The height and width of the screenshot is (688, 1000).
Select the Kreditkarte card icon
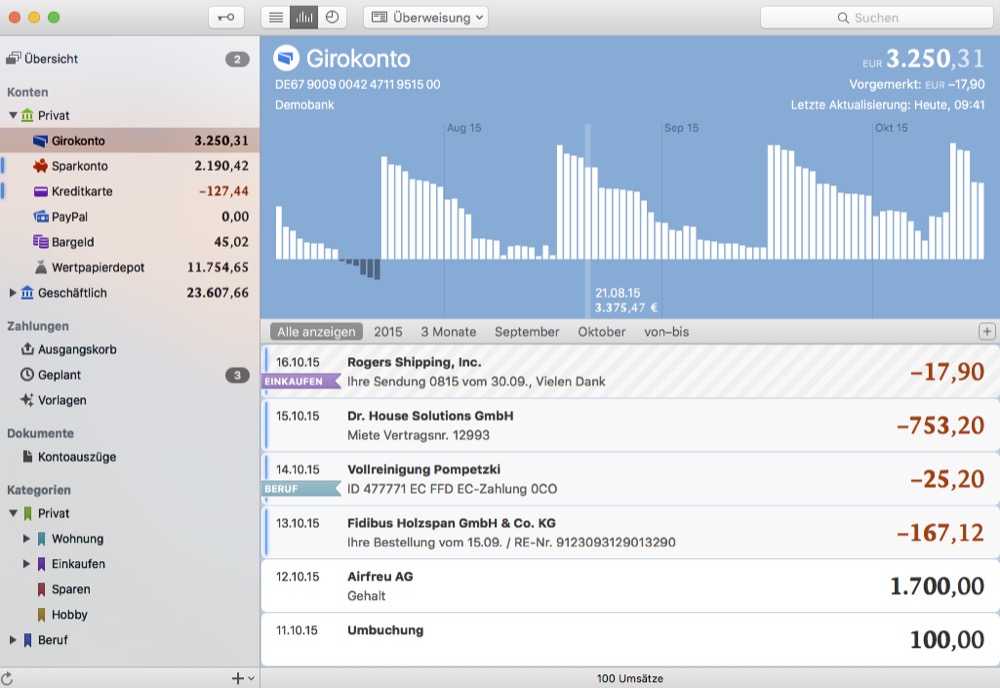click(41, 191)
